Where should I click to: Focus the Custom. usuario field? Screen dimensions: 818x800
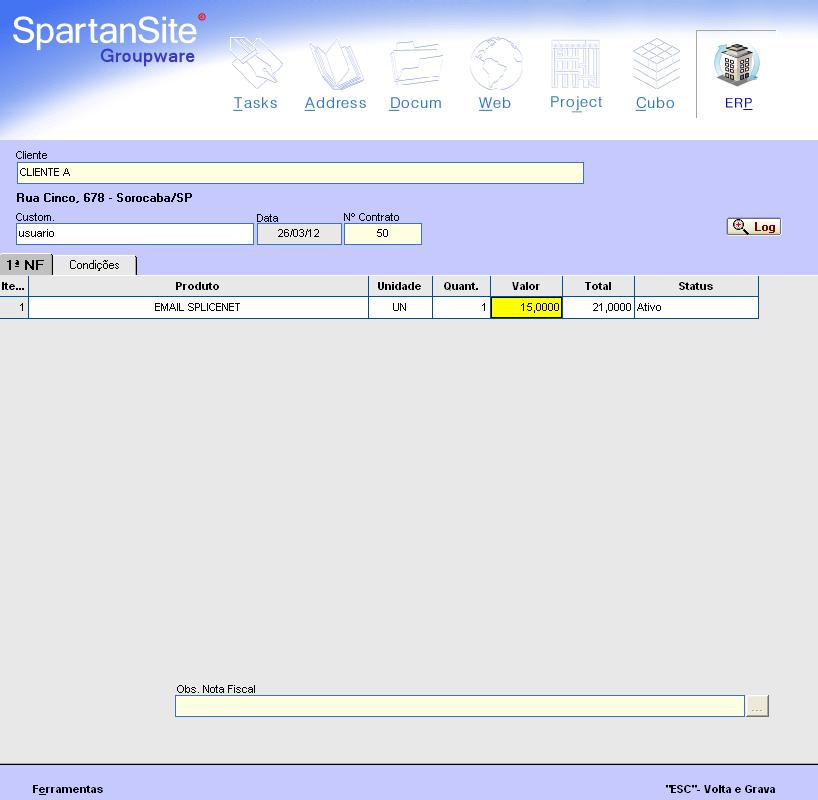135,234
